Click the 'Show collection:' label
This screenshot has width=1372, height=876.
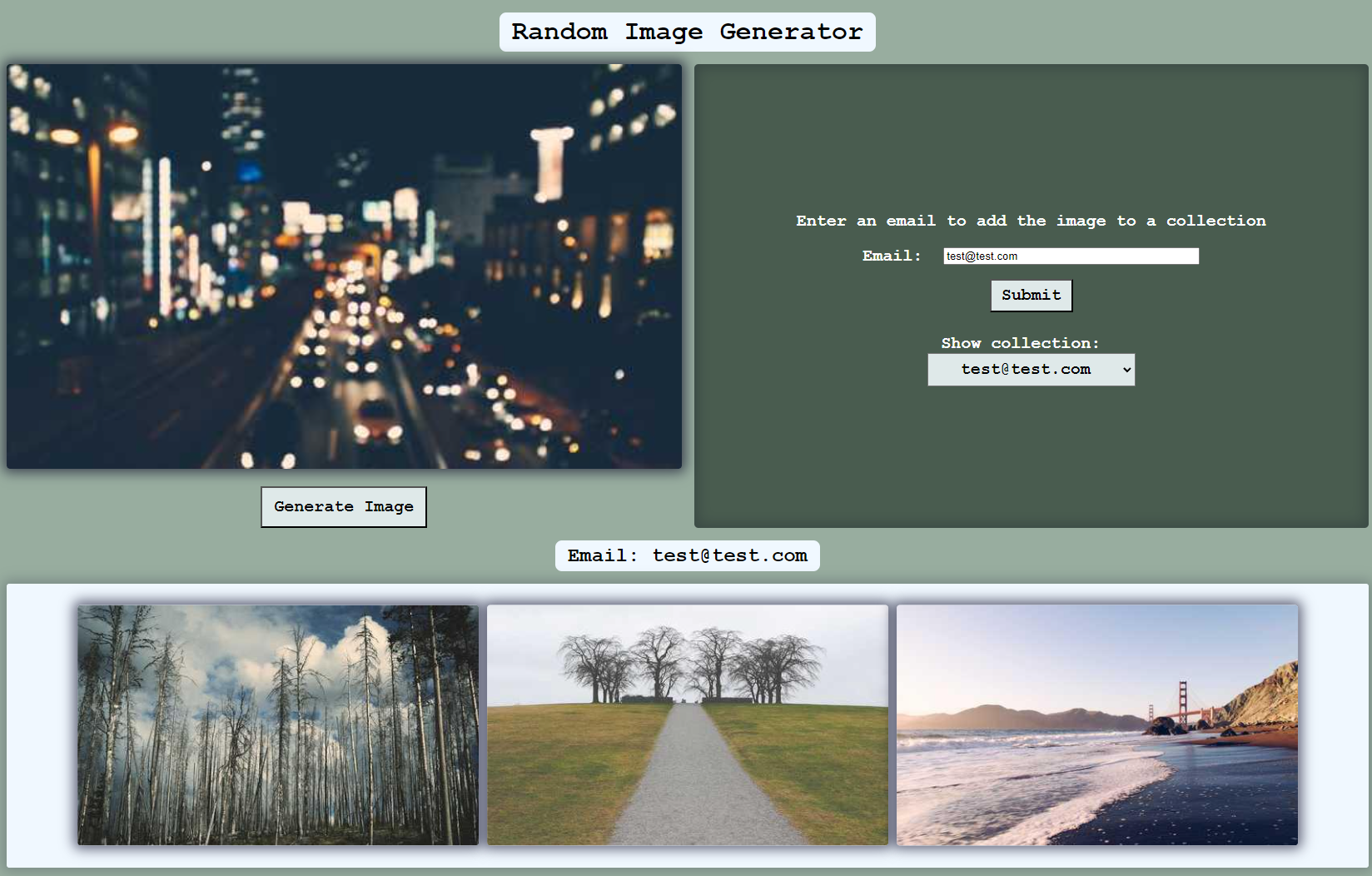(x=1020, y=343)
